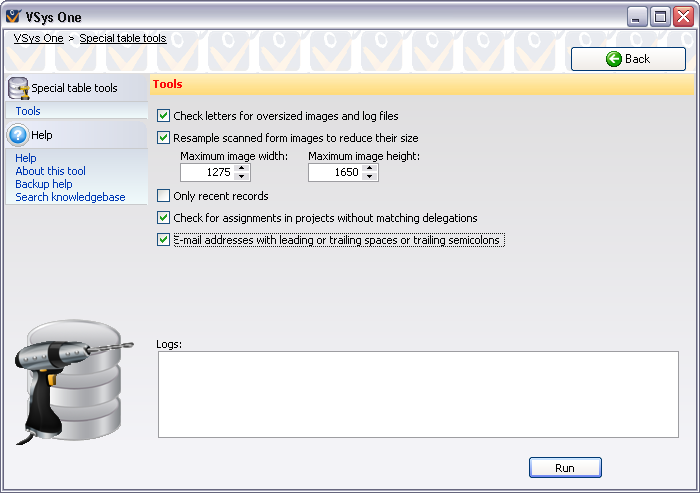700x493 pixels.
Task: Click inside the Logs text area
Action: pos(418,394)
